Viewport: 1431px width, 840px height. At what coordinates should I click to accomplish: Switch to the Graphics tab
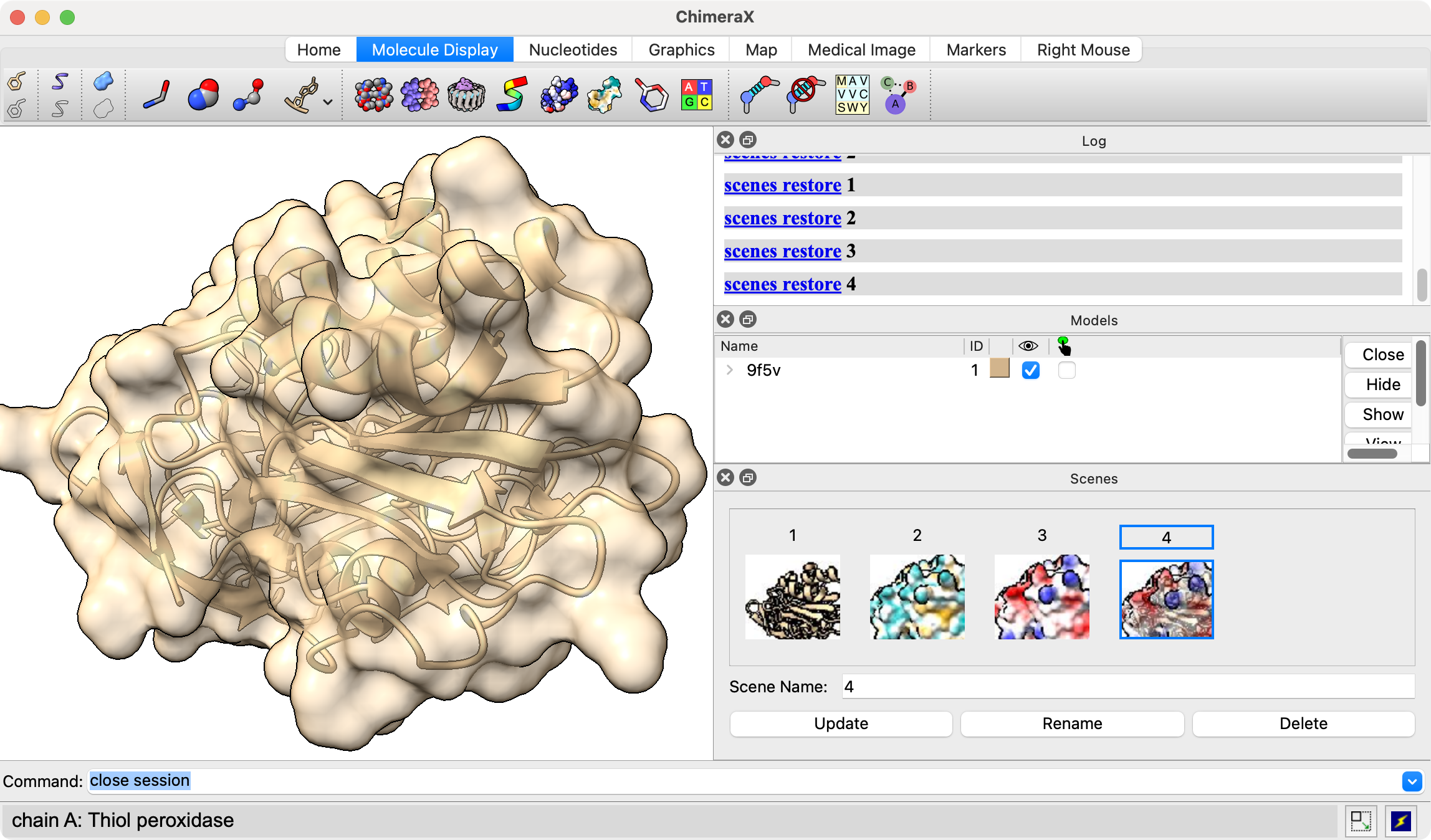(681, 50)
